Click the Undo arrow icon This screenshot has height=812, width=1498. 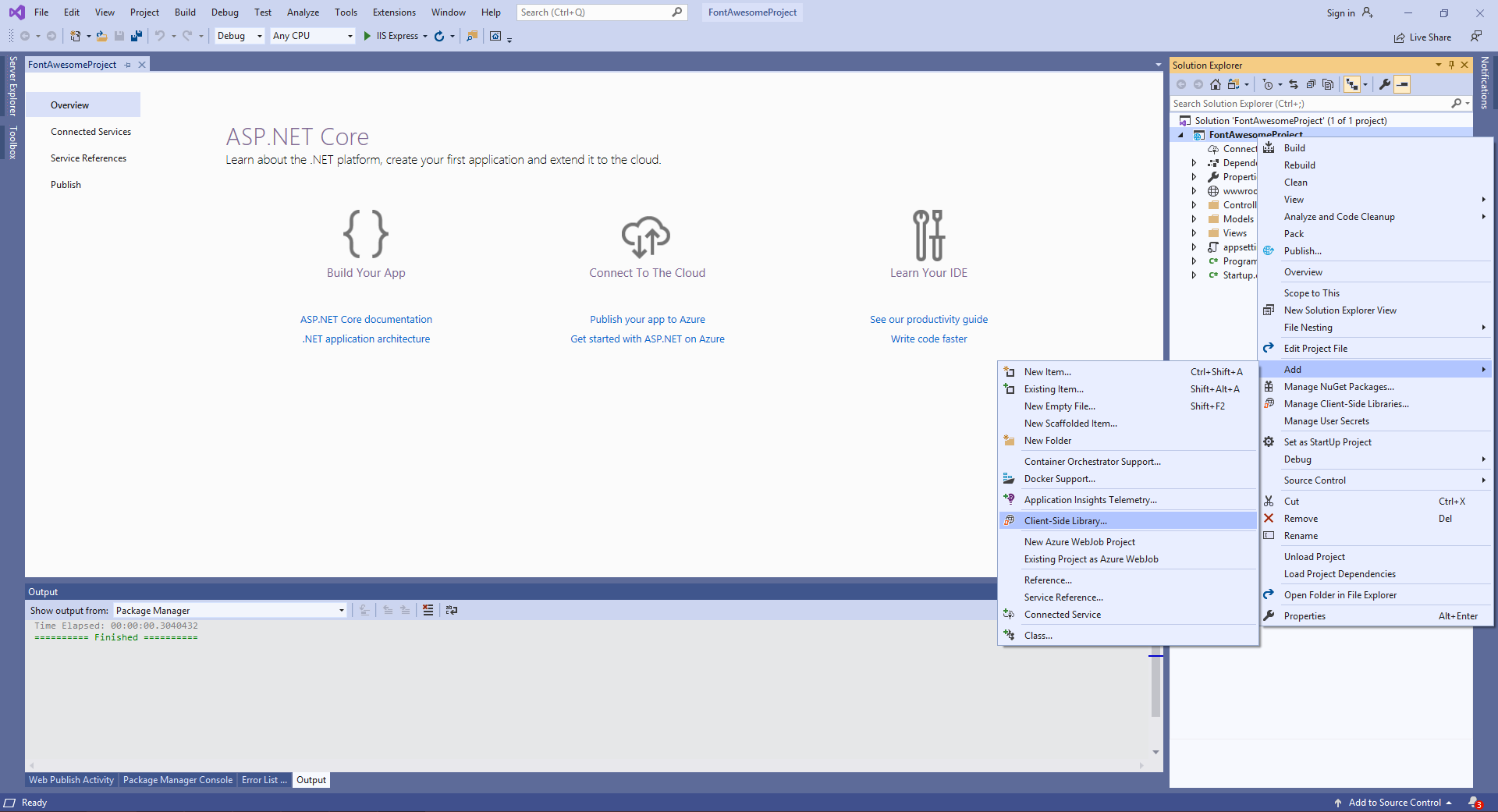[x=160, y=36]
